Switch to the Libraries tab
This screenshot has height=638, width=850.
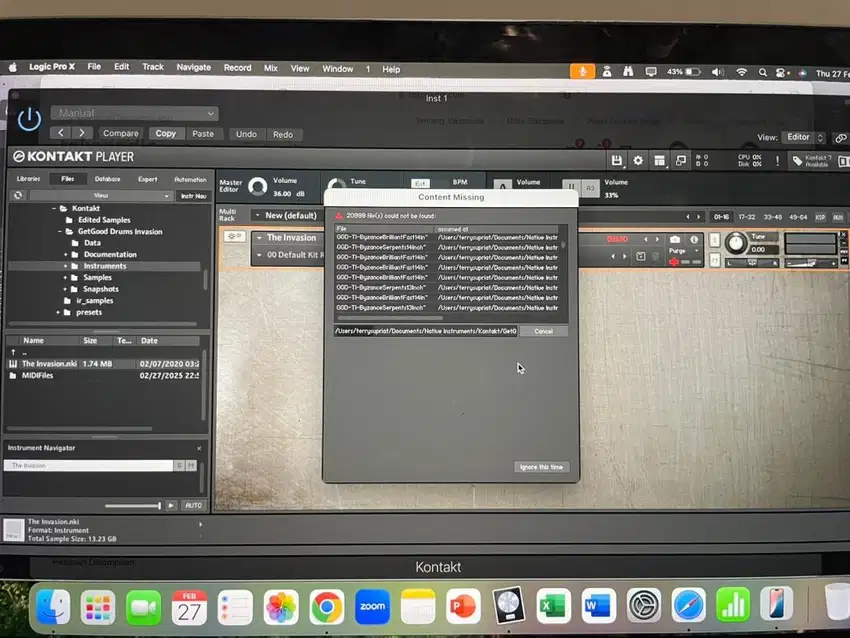pos(28,179)
